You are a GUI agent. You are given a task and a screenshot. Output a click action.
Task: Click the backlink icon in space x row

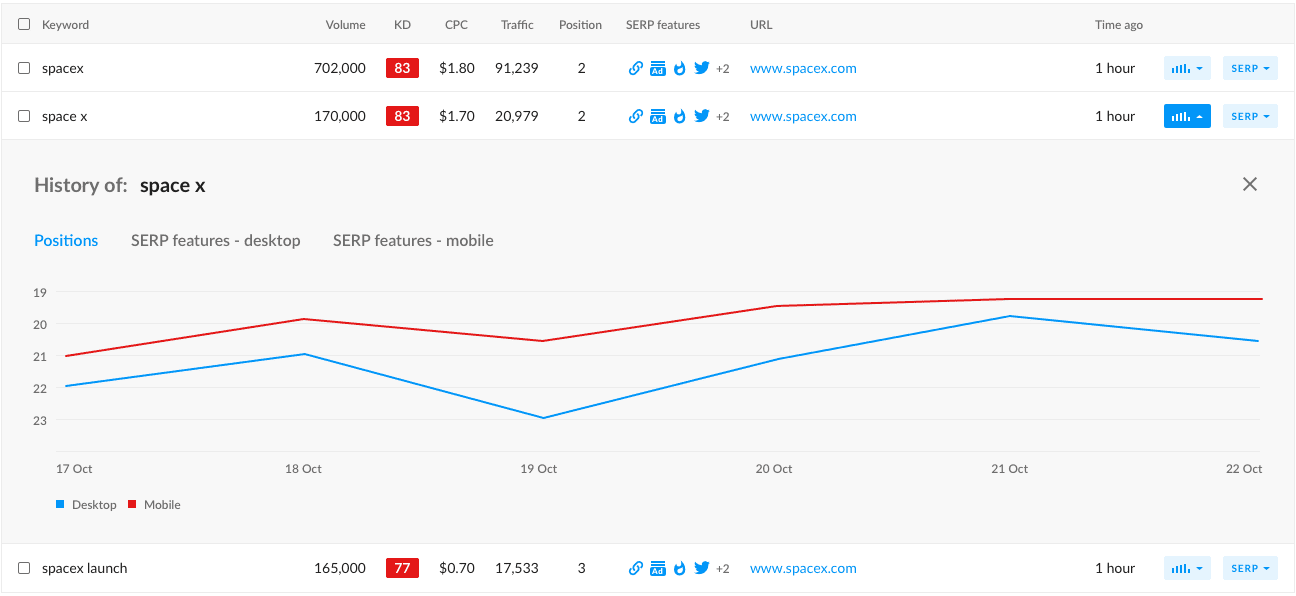(635, 116)
